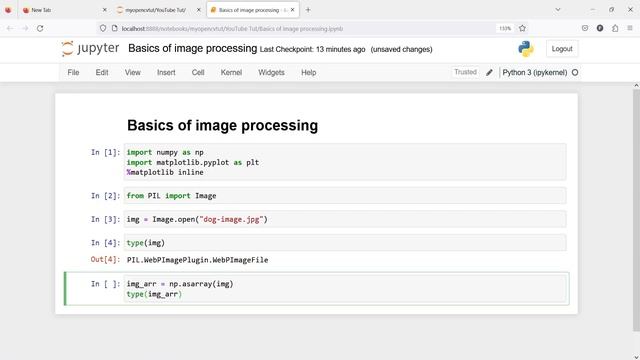Click the Python logo icon

[x=526, y=49]
